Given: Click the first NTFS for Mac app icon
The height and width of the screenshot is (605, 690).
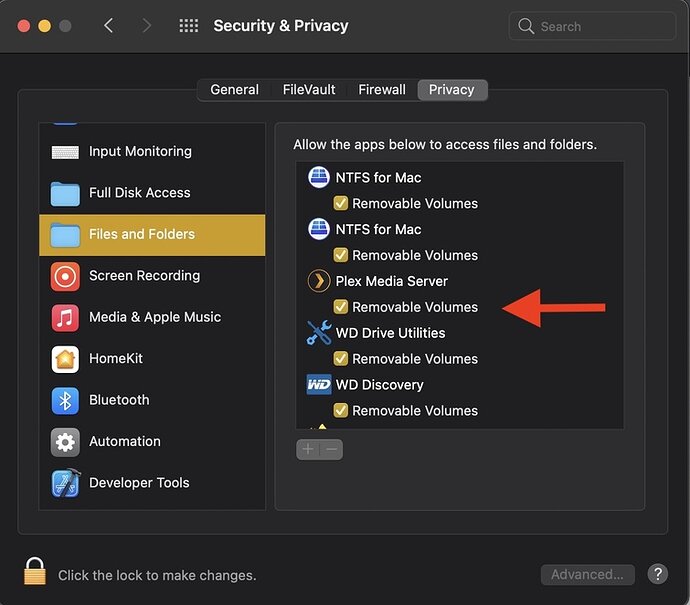Looking at the screenshot, I should click(319, 177).
